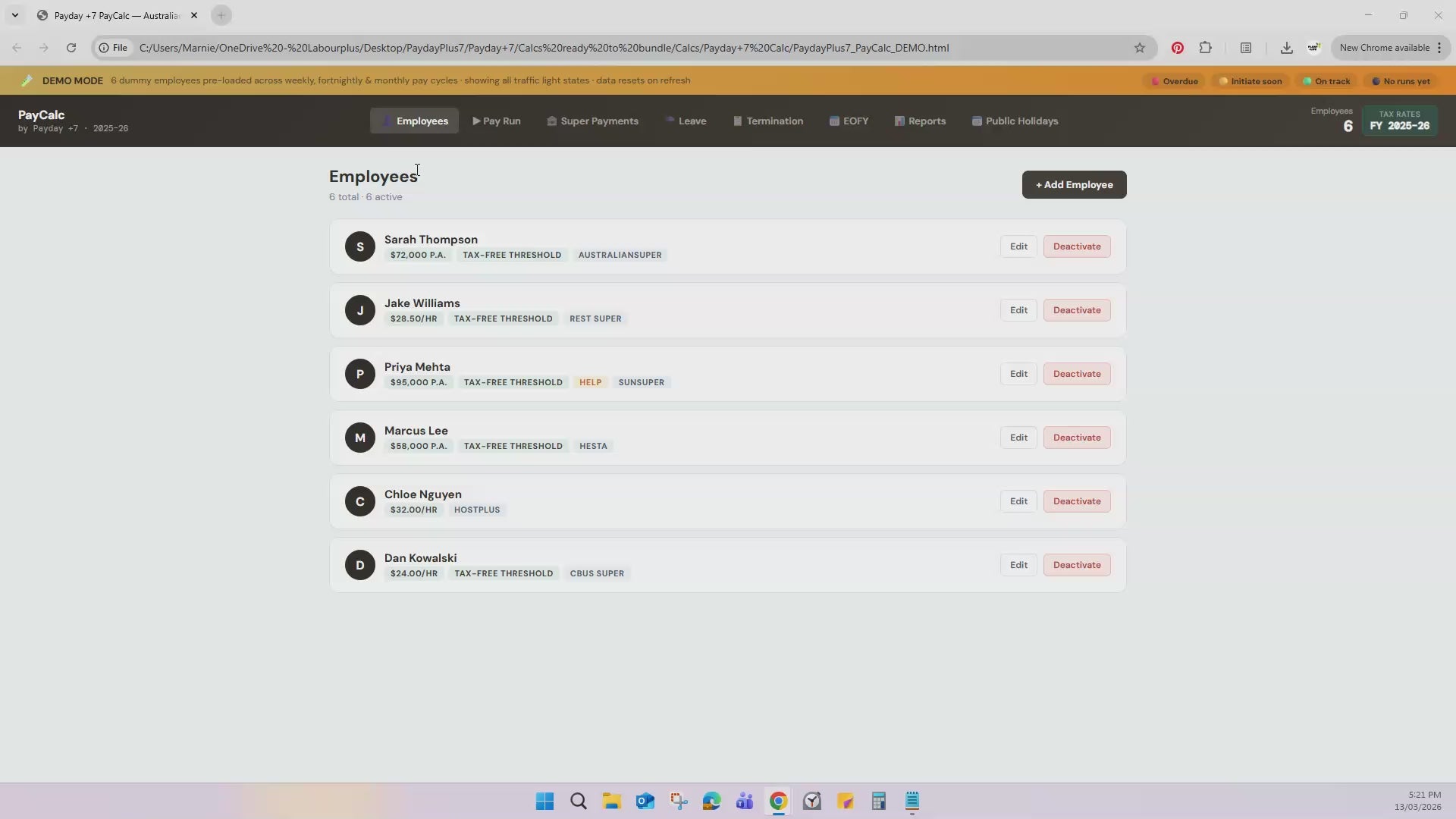Click the TAX RATES FY 2025-26 badge
The width and height of the screenshot is (1456, 819).
(1400, 121)
